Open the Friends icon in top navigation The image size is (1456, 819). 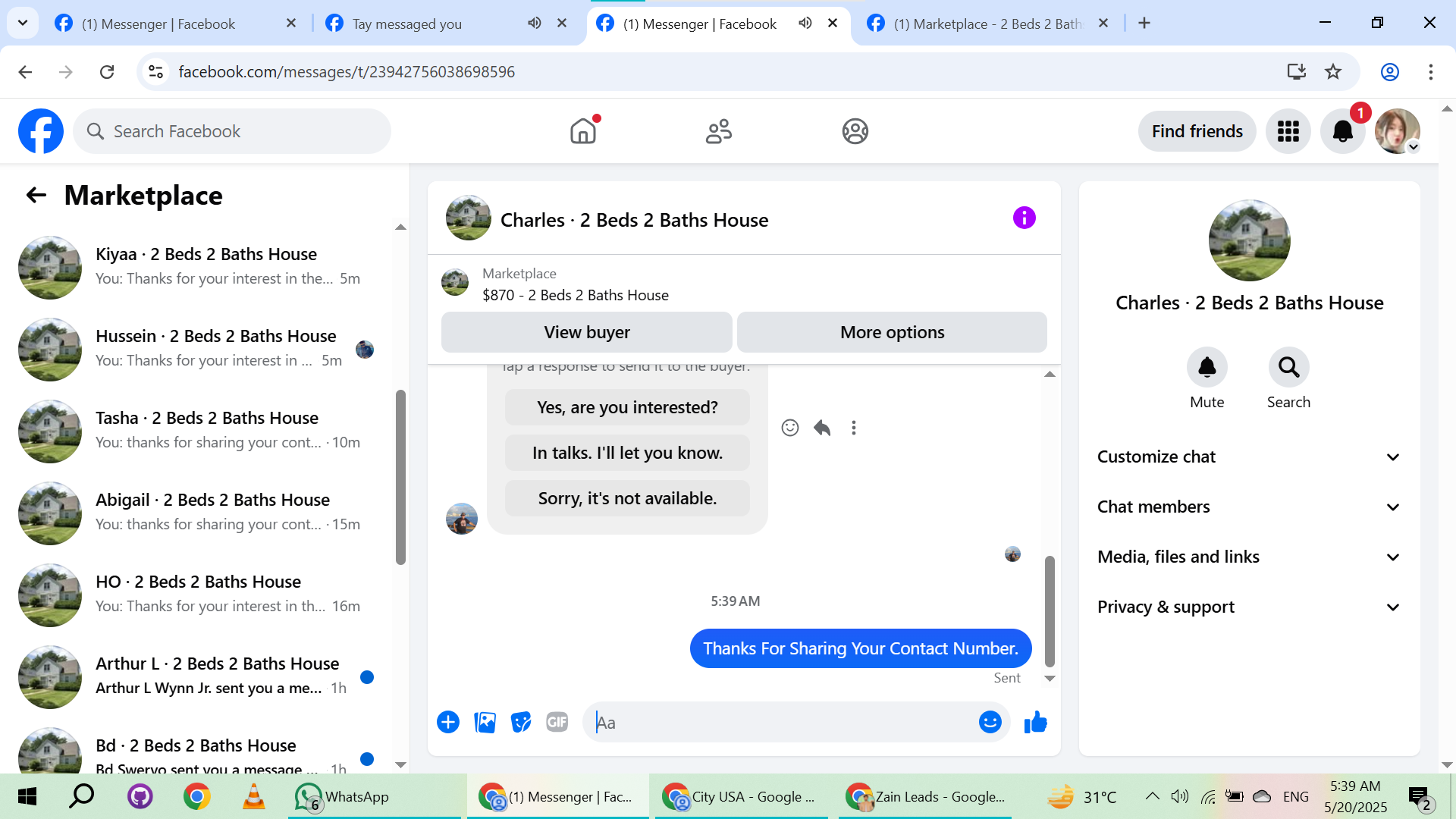(719, 131)
